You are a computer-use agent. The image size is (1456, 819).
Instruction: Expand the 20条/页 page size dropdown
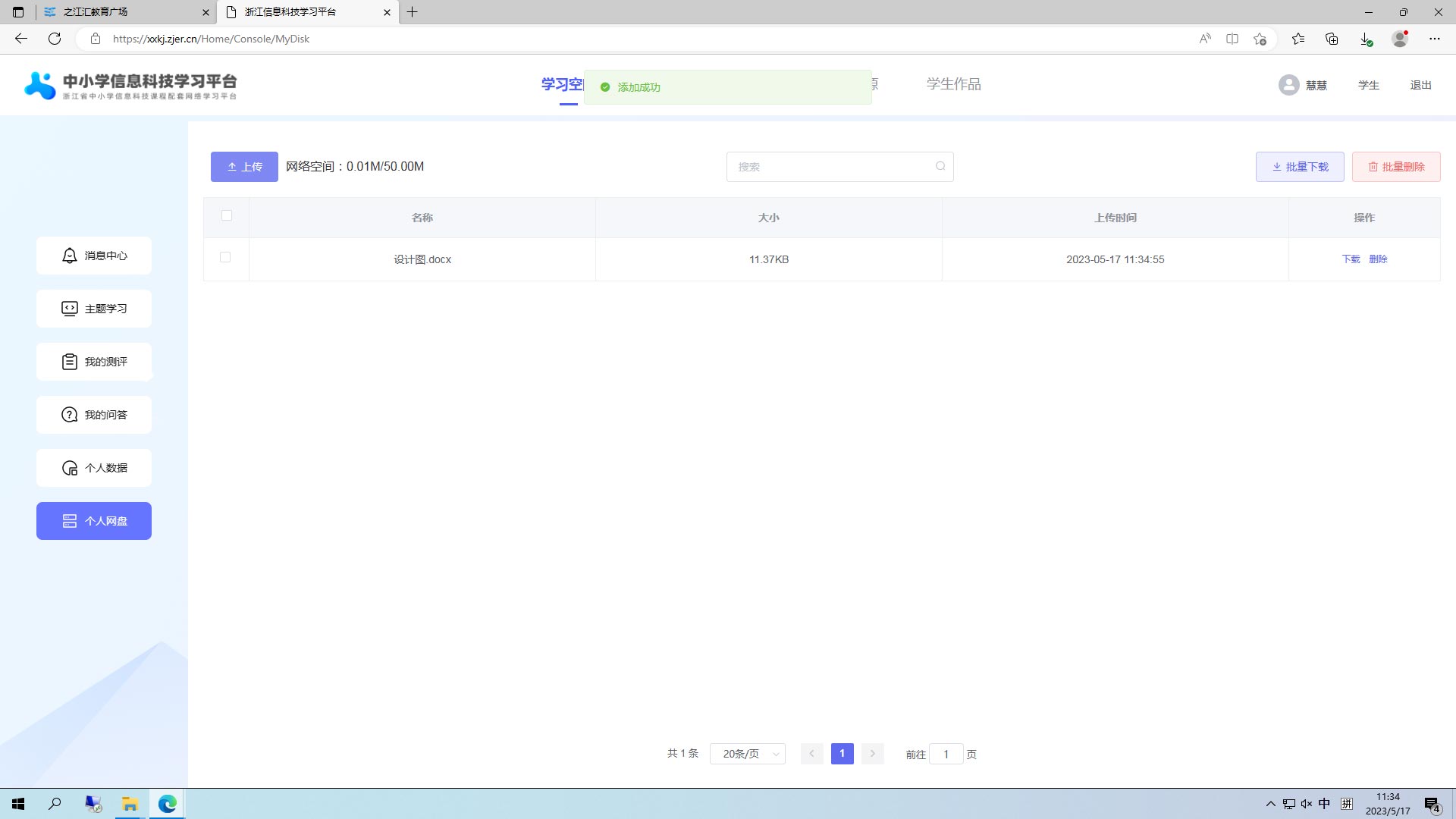point(748,754)
